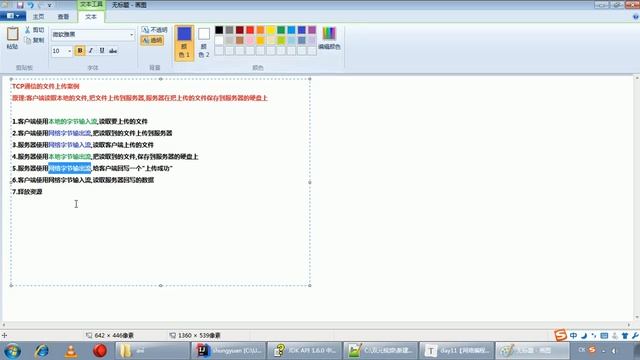Click the Save icon in quick access toolbar
The height and width of the screenshot is (360, 640).
coord(20,5)
